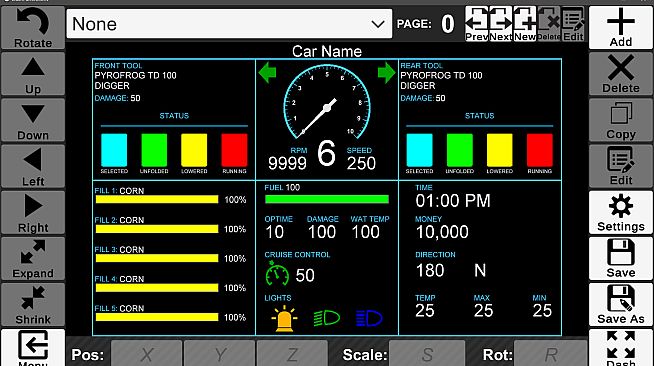This screenshot has width=654, height=366.
Task: Select rear tool cyan SELECTED swatch
Action: tap(419, 150)
